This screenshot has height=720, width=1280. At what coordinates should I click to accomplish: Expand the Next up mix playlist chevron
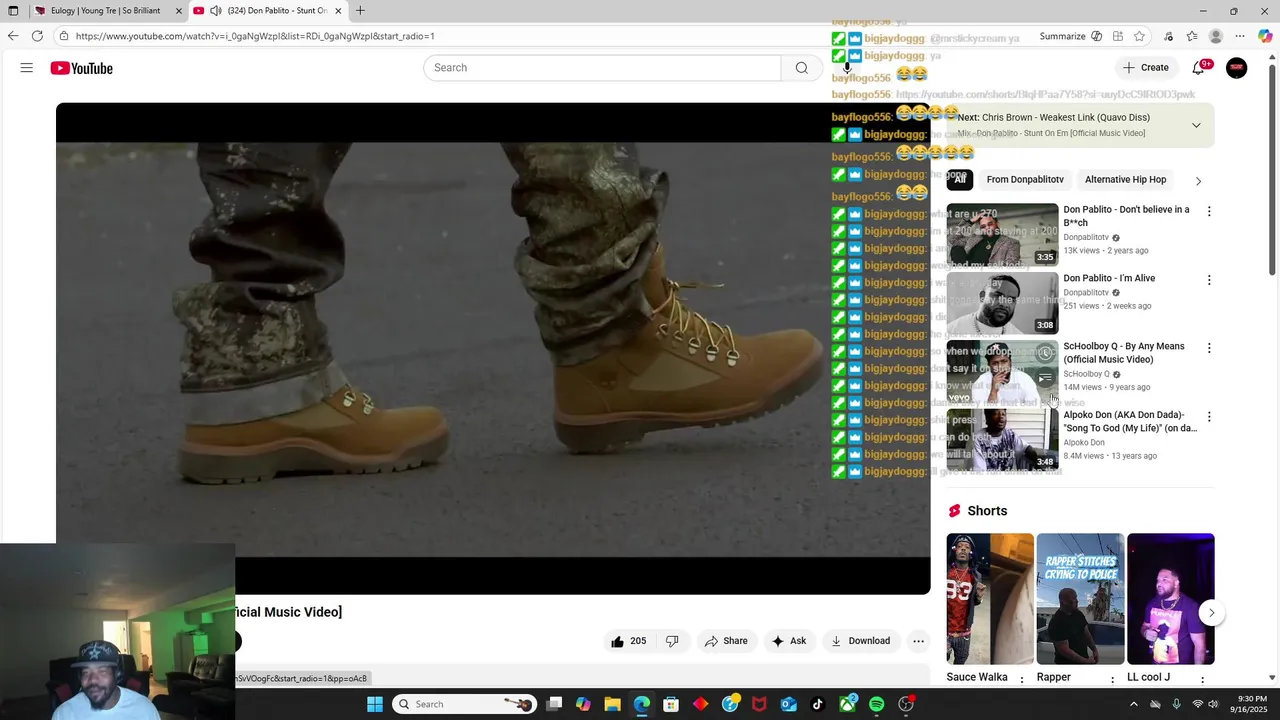[1196, 125]
